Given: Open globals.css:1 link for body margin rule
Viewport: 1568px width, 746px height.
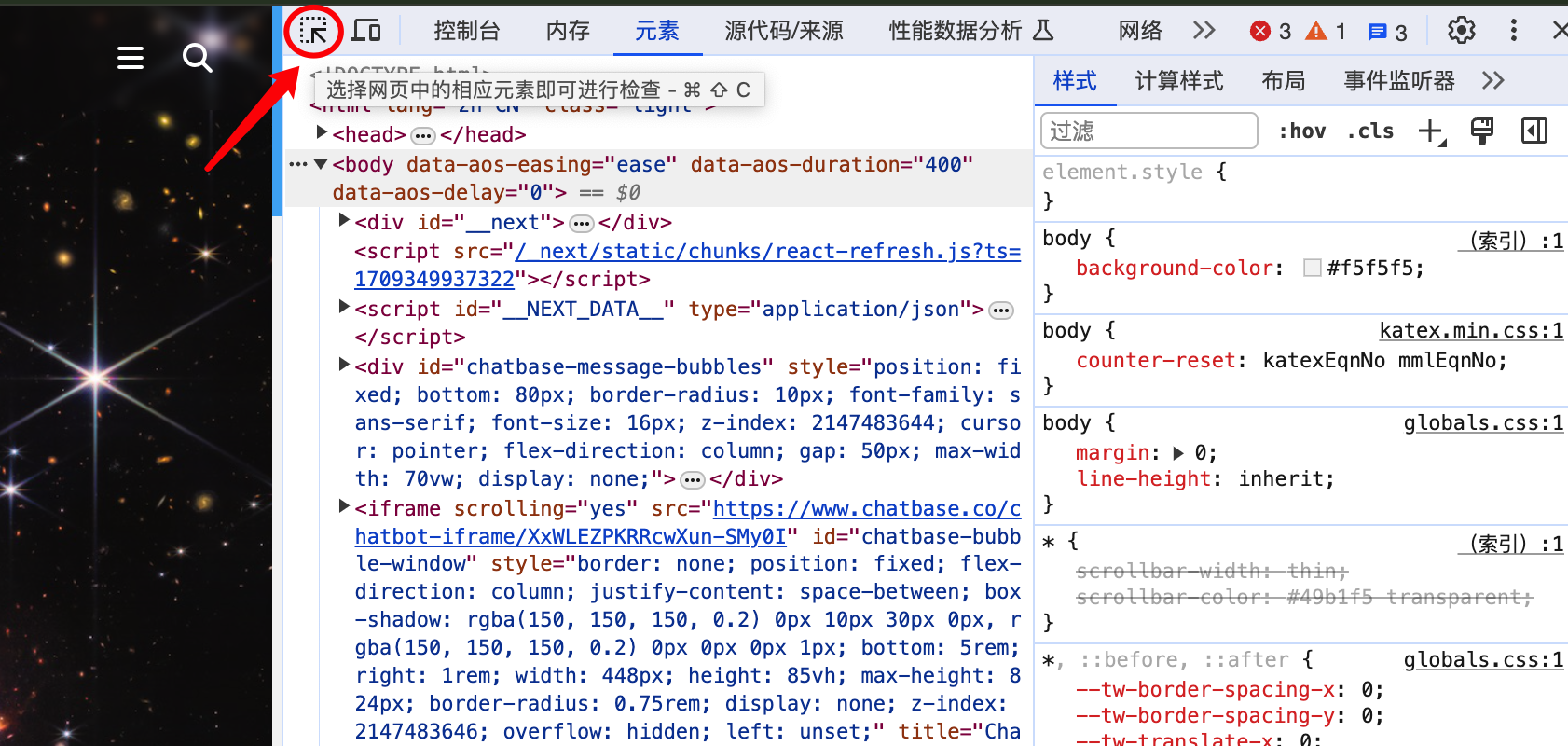Looking at the screenshot, I should [x=1484, y=422].
